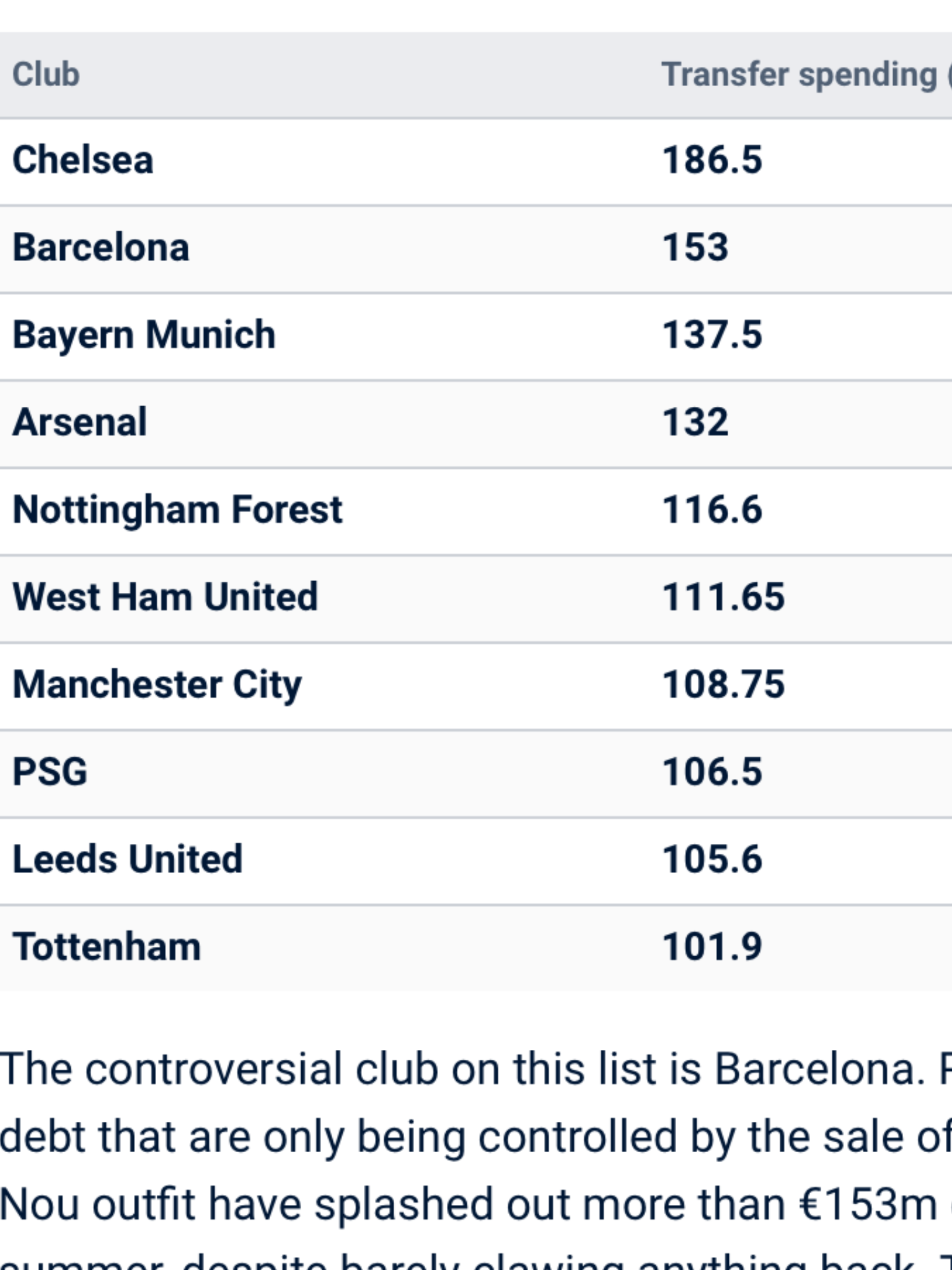The height and width of the screenshot is (1270, 952).
Task: Select the Leeds United club cell
Action: coord(127,859)
